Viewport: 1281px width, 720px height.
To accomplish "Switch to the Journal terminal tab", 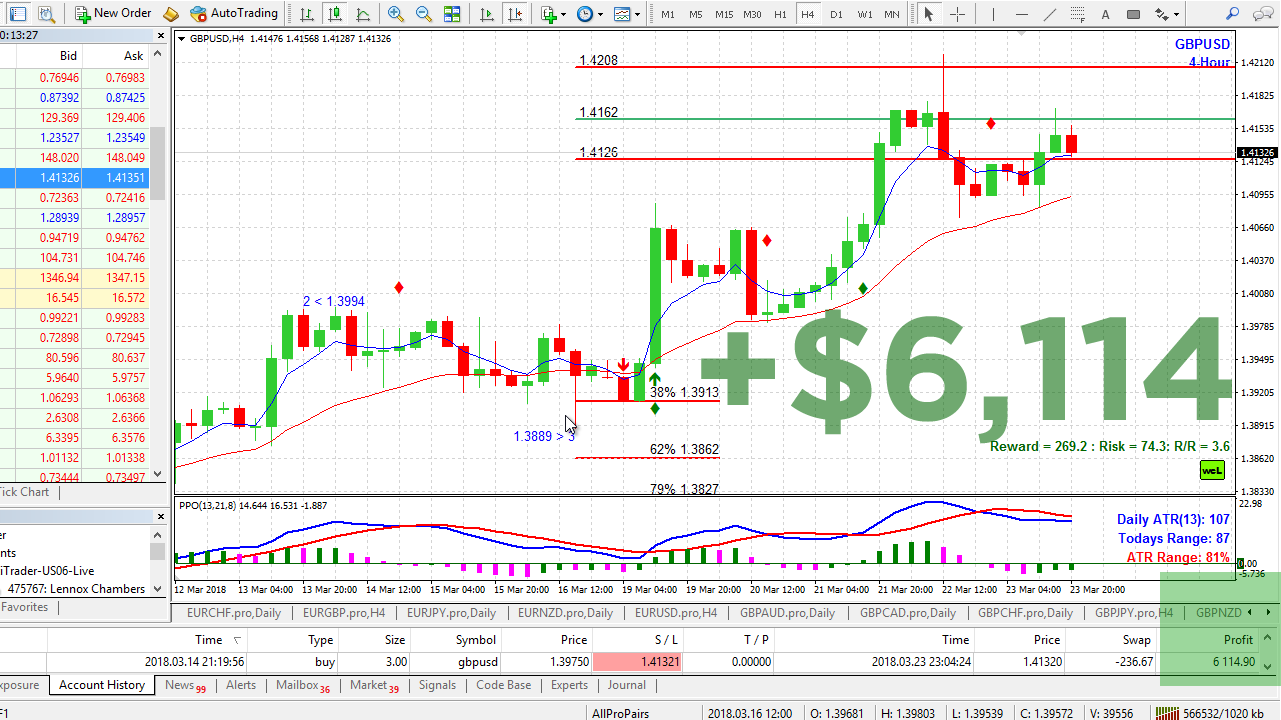I will pyautogui.click(x=627, y=685).
